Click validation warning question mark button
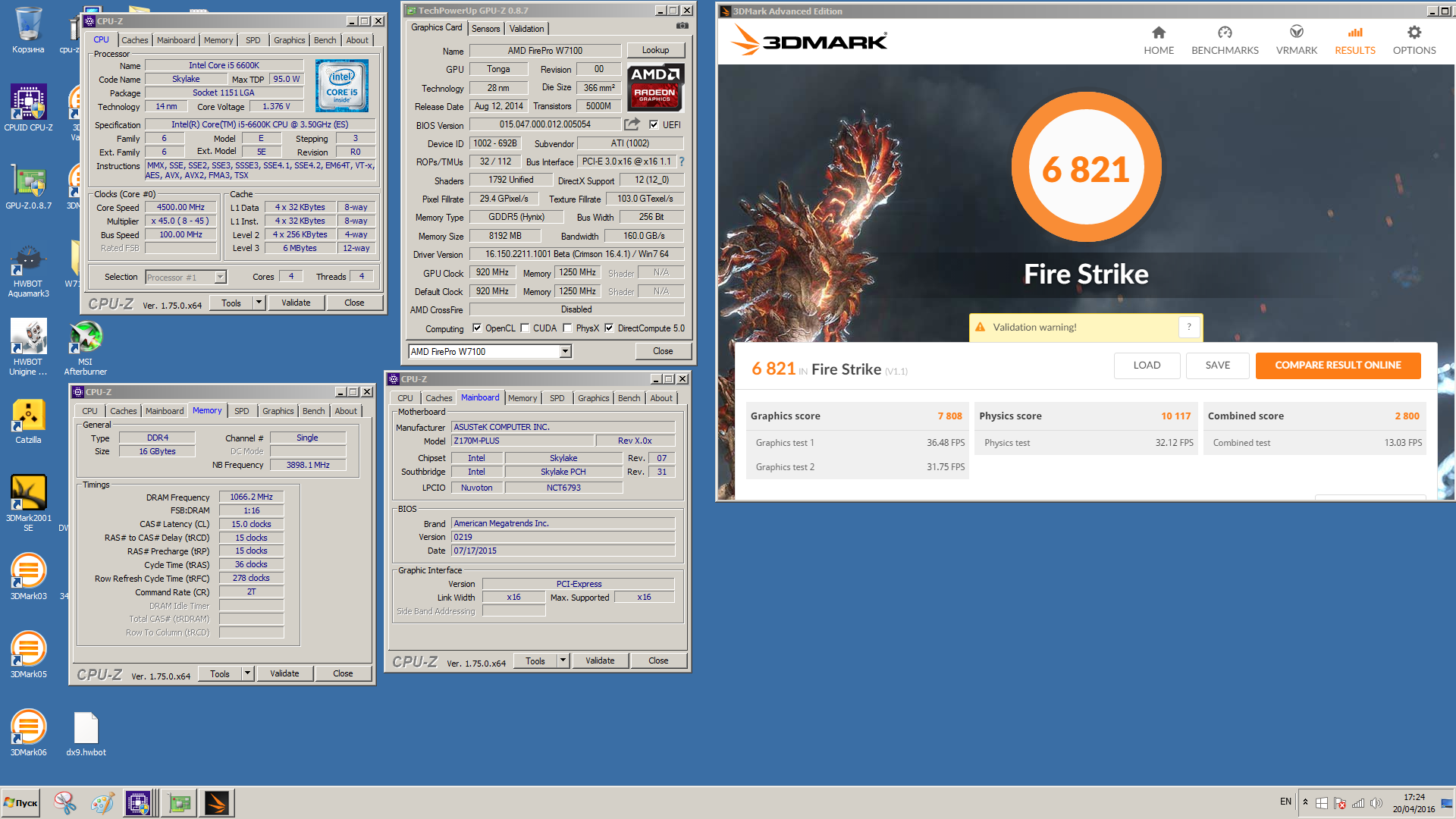 [1189, 327]
